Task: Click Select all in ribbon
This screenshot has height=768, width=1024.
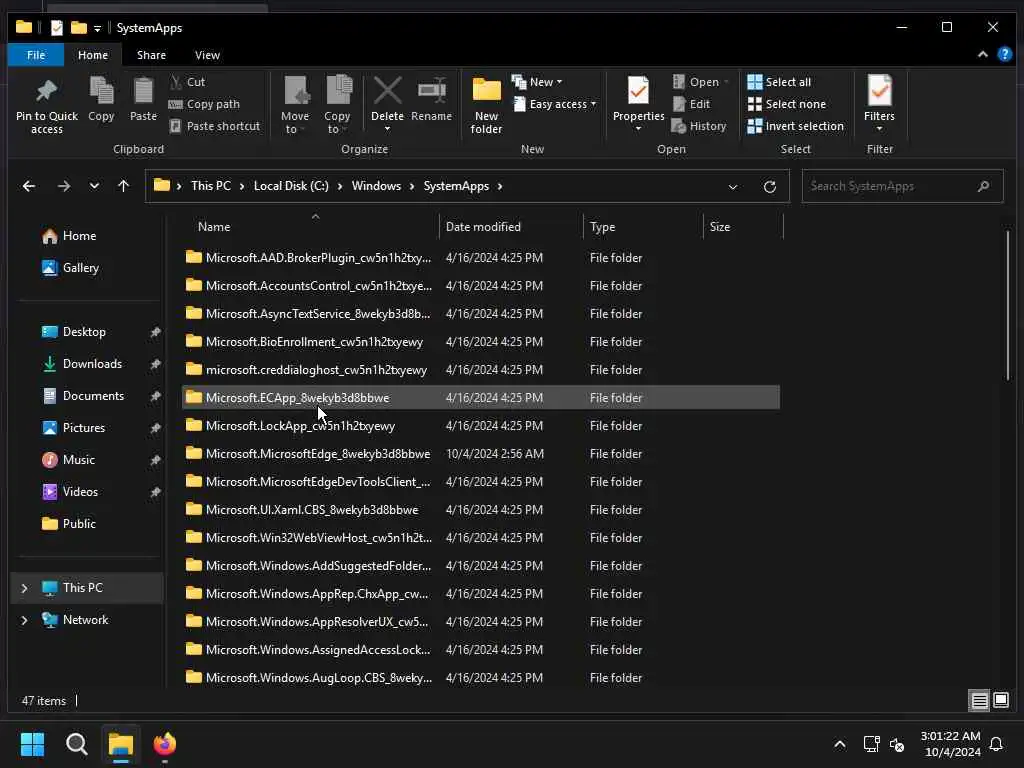Action: pos(779,82)
